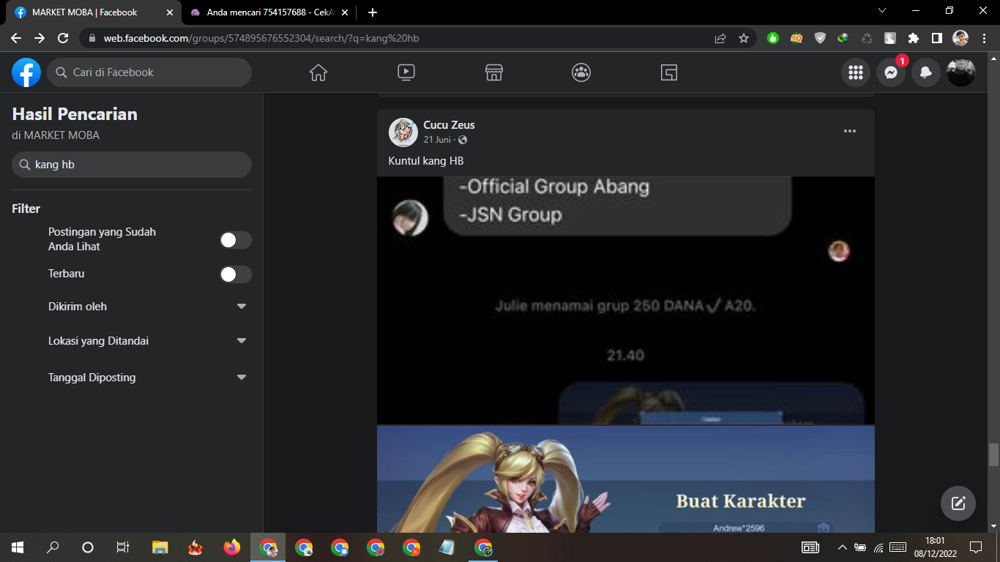1000x562 pixels.
Task: Click the shield extension icon in toolbar
Action: tap(820, 38)
